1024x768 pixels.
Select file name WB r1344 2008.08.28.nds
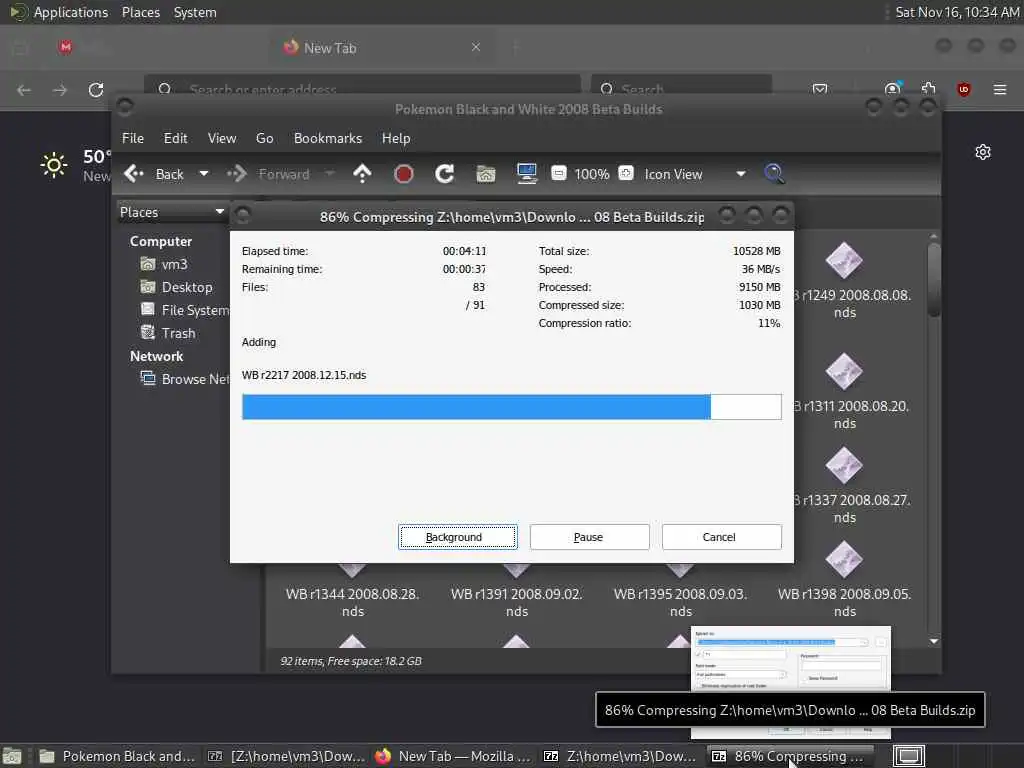click(x=353, y=603)
